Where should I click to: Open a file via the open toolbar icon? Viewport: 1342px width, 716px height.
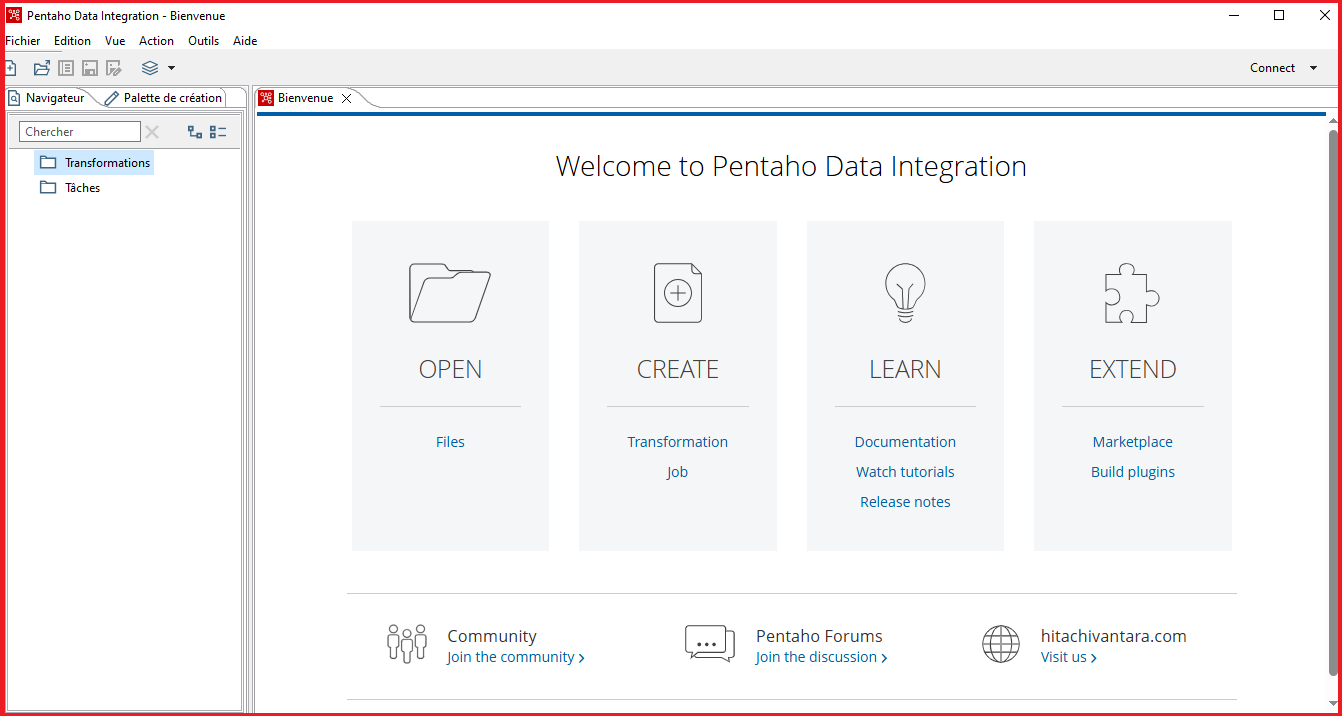point(42,67)
